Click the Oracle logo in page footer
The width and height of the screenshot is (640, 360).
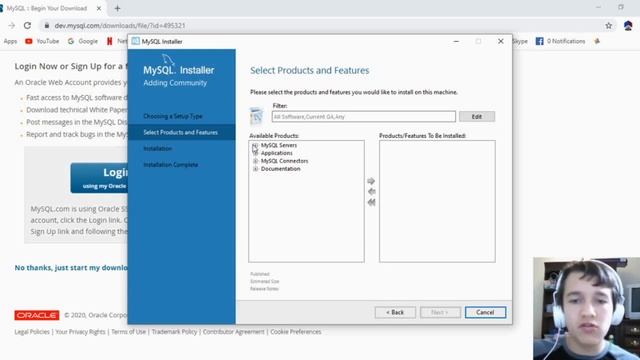37,315
